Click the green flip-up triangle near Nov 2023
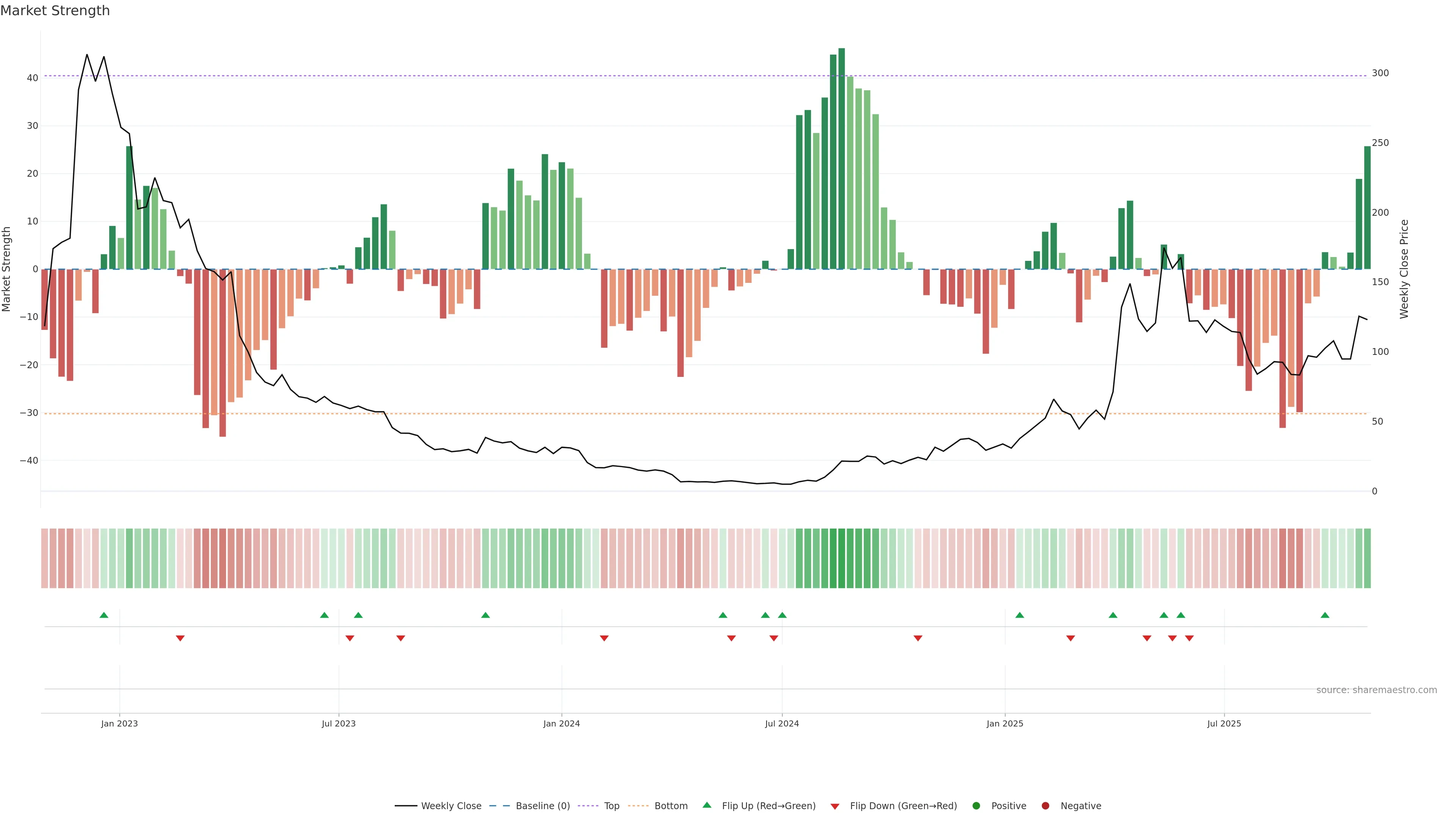 point(485,615)
